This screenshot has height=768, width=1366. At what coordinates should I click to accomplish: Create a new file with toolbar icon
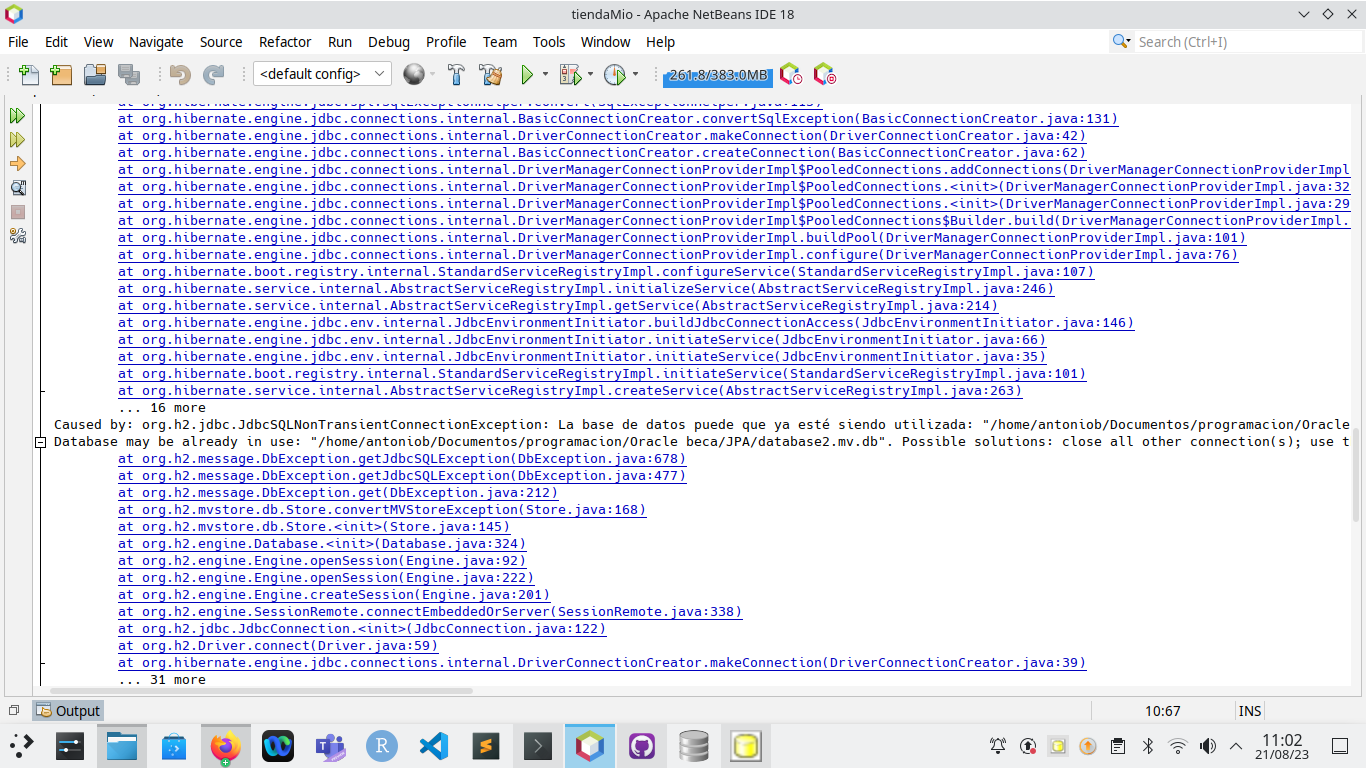pos(30,74)
